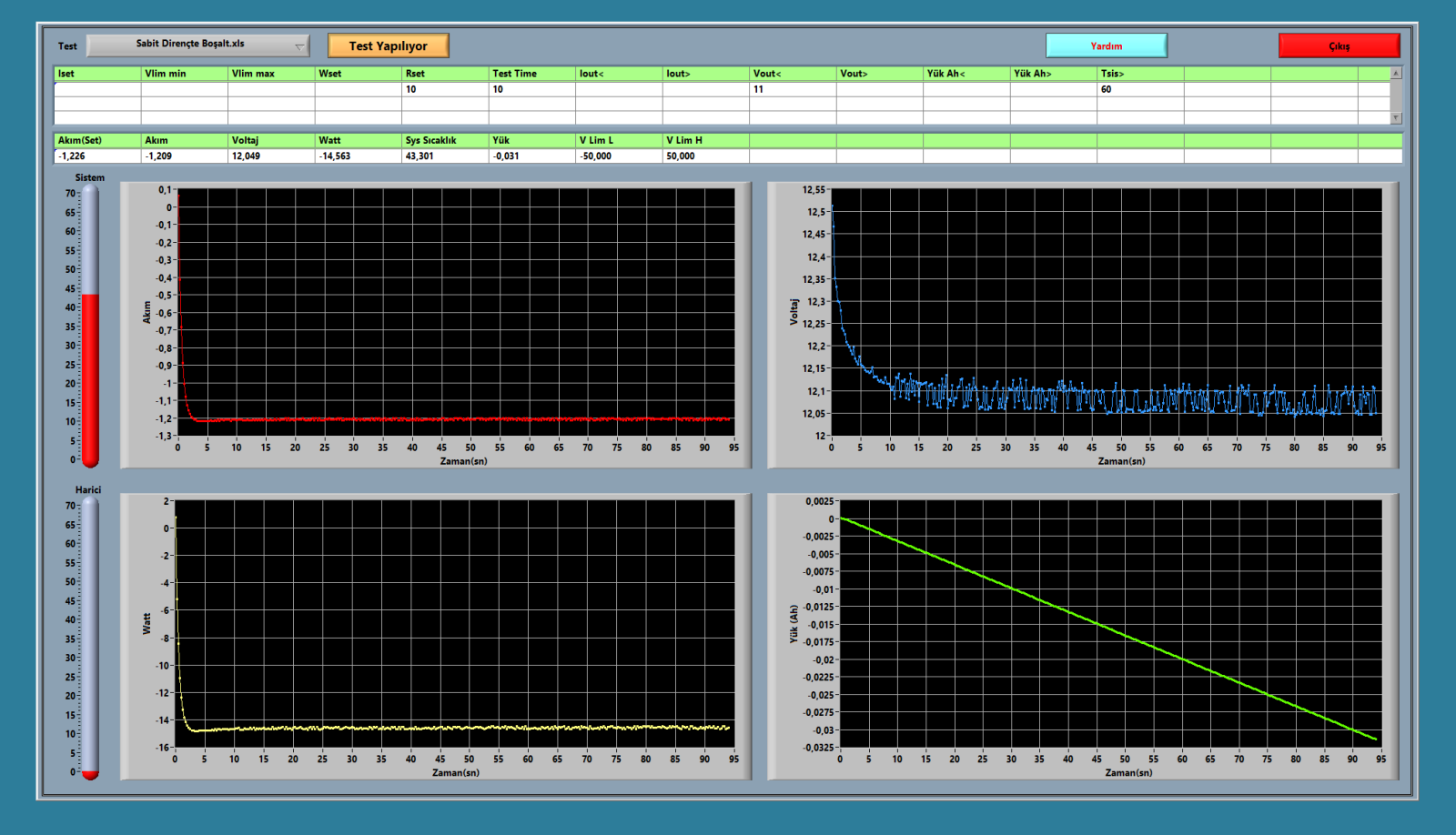
Task: Click the Akım reading -1,209
Action: tap(185, 156)
